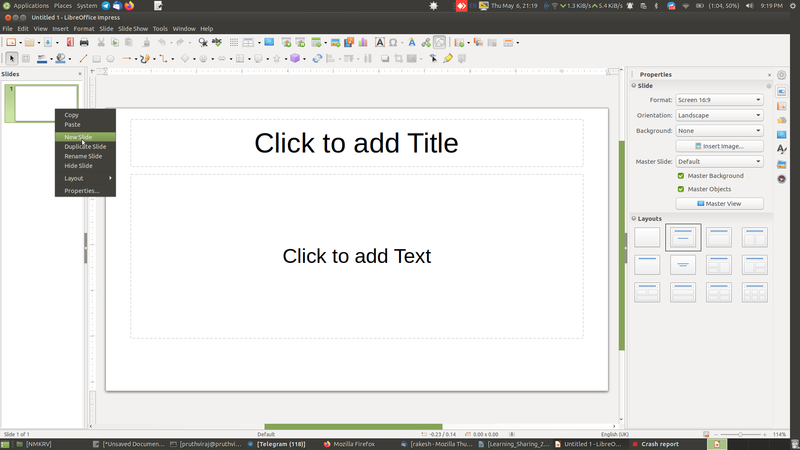Click the Line Color swatch icon
The width and height of the screenshot is (800, 450).
click(x=42, y=59)
